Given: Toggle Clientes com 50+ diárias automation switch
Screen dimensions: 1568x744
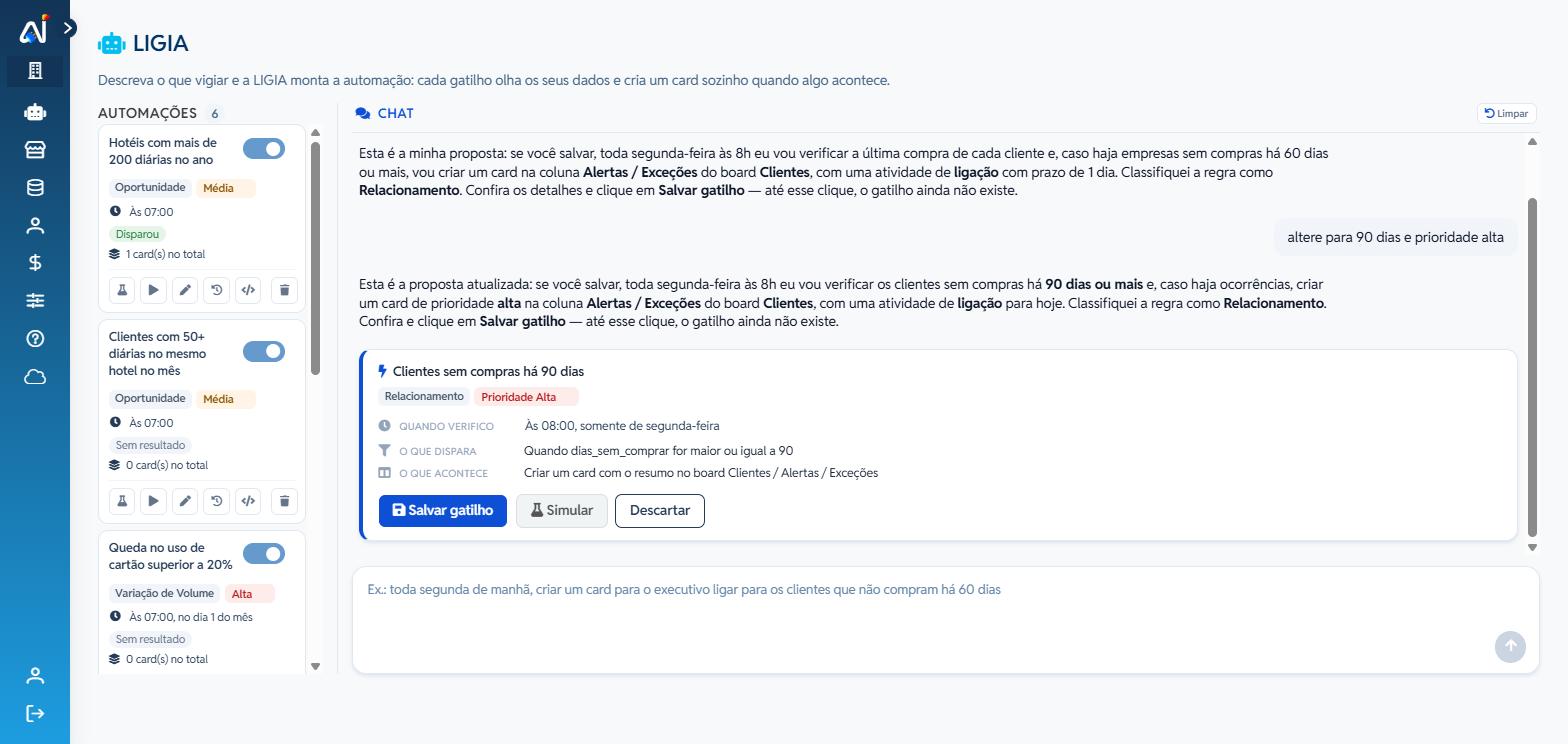Looking at the screenshot, I should pyautogui.click(x=264, y=351).
